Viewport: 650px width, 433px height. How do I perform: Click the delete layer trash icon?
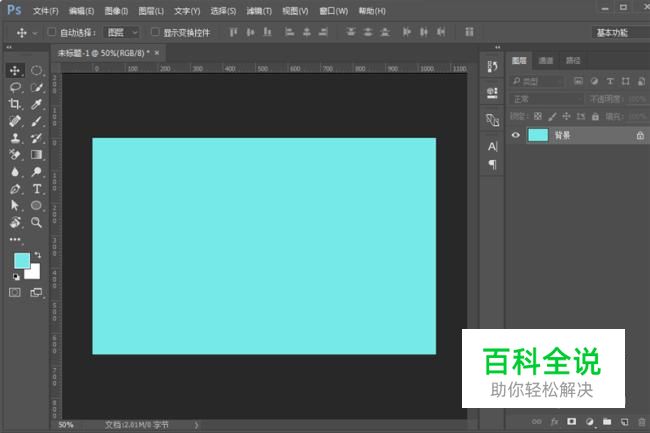[639, 422]
